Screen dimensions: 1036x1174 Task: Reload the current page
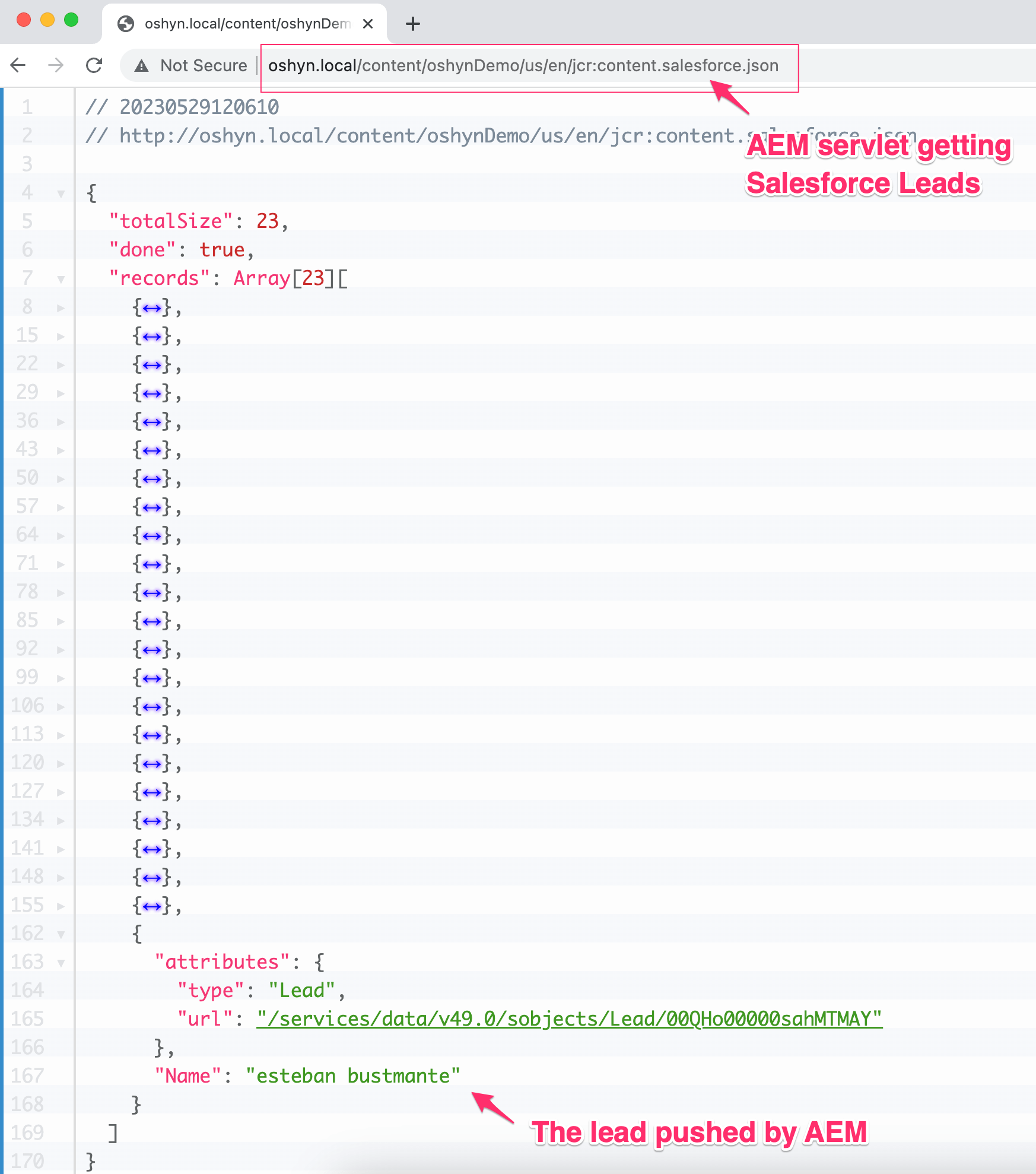click(94, 65)
